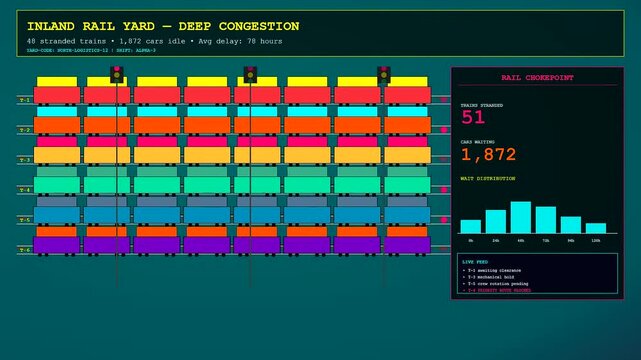This screenshot has width=641, height=360.
Task: Click the '48 stranded trains' header text
Action: pyautogui.click(x=66, y=41)
